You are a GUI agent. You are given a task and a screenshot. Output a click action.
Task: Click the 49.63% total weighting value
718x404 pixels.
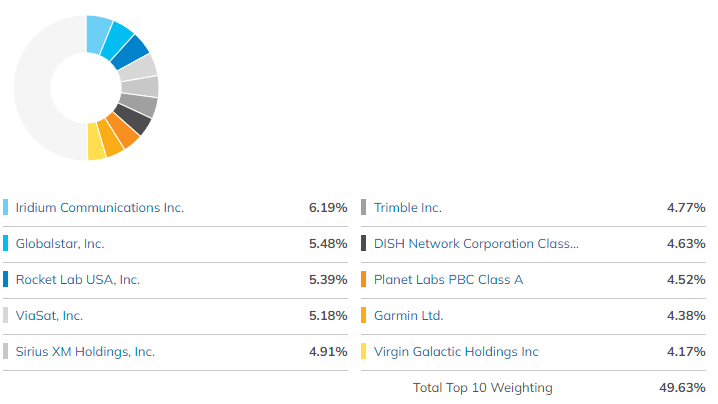coord(685,388)
